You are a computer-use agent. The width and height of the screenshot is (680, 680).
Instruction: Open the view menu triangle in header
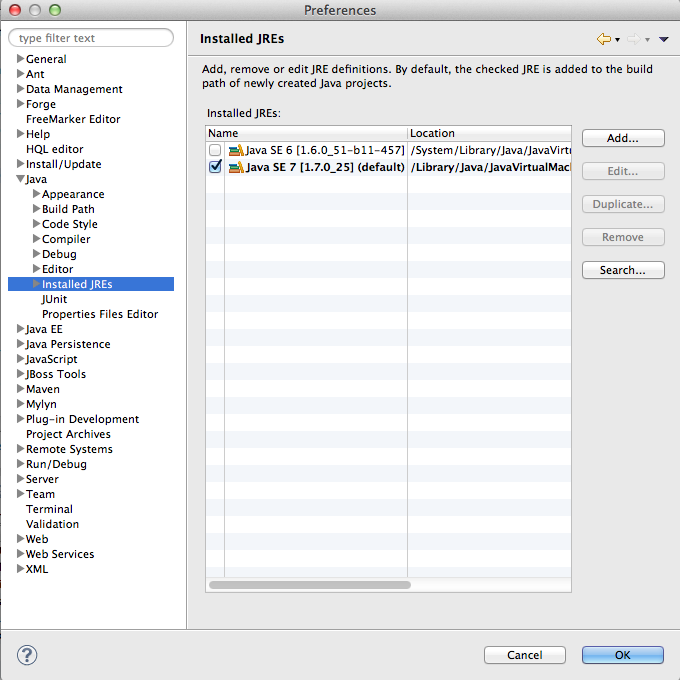664,39
